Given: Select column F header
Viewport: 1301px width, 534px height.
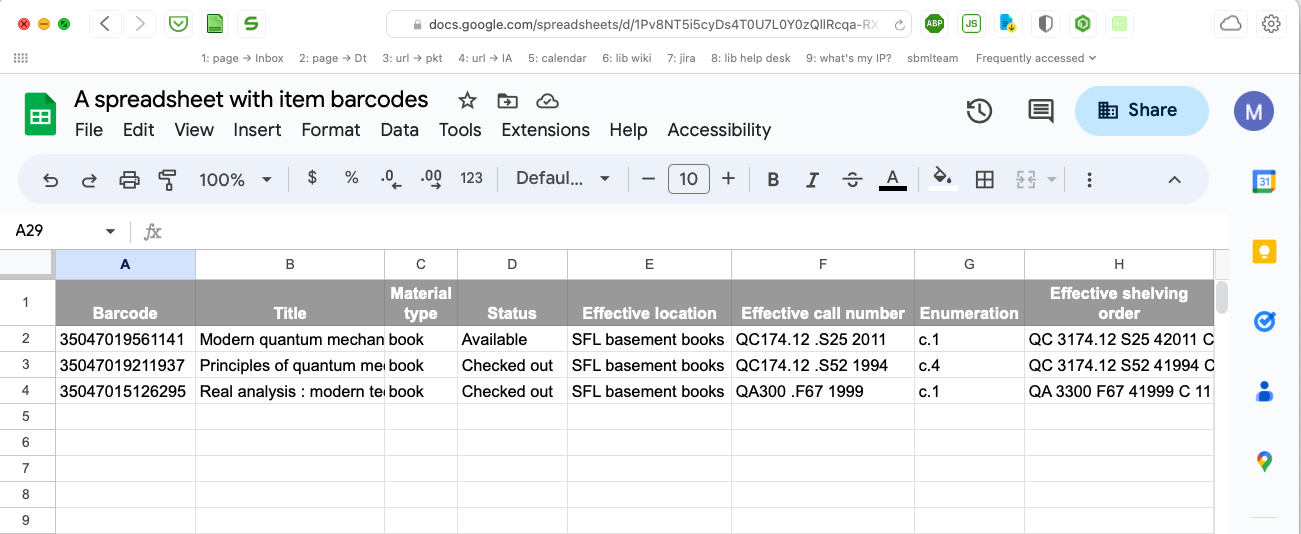Looking at the screenshot, I should tap(823, 264).
